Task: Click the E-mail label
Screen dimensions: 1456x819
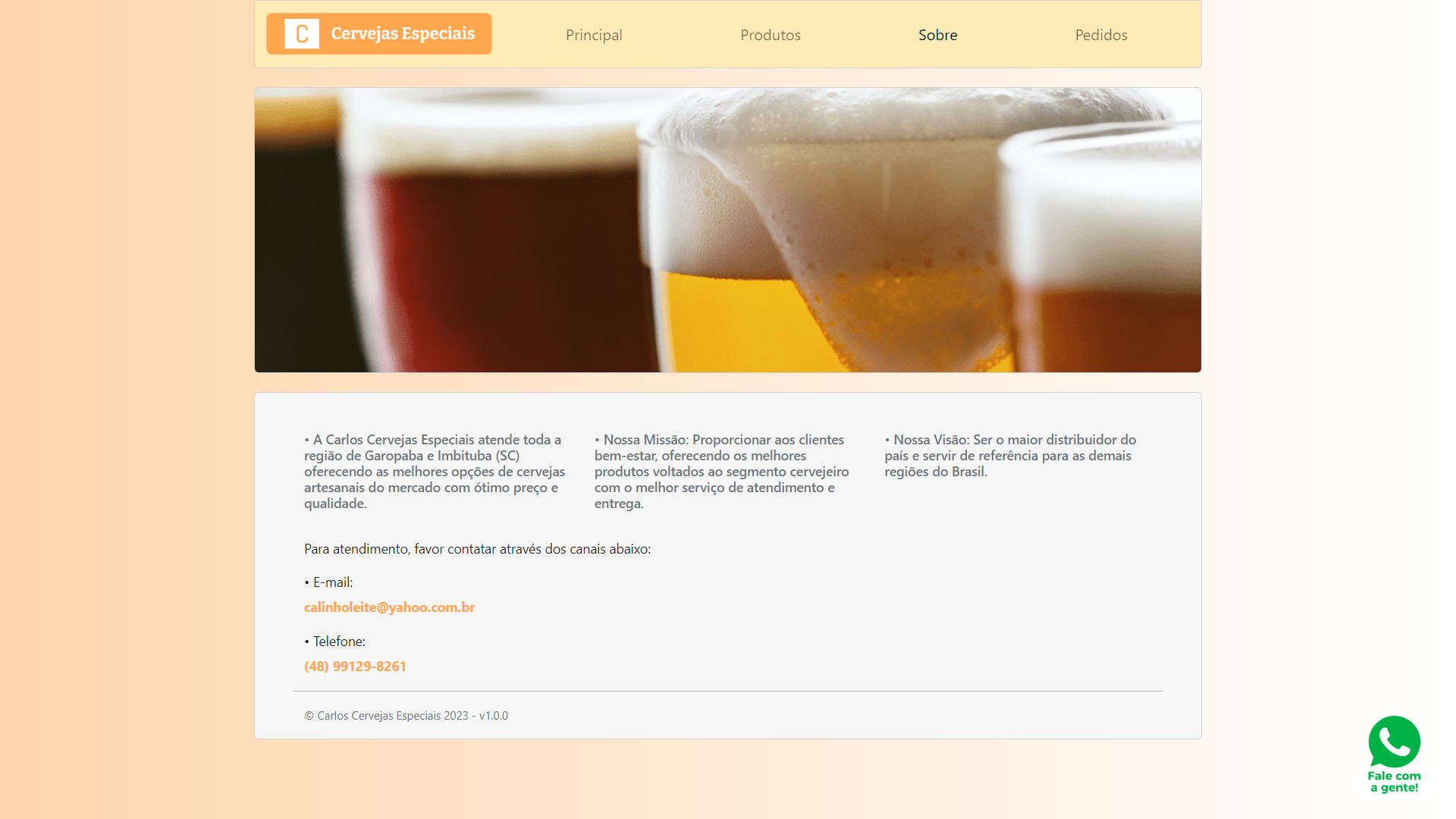Action: coord(328,582)
